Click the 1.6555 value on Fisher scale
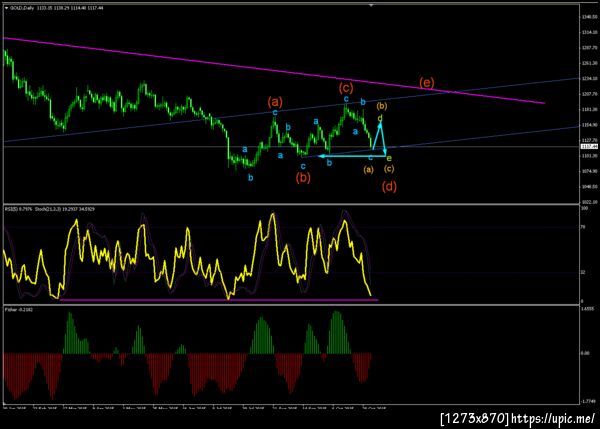The height and width of the screenshot is (429, 600). 587,308
